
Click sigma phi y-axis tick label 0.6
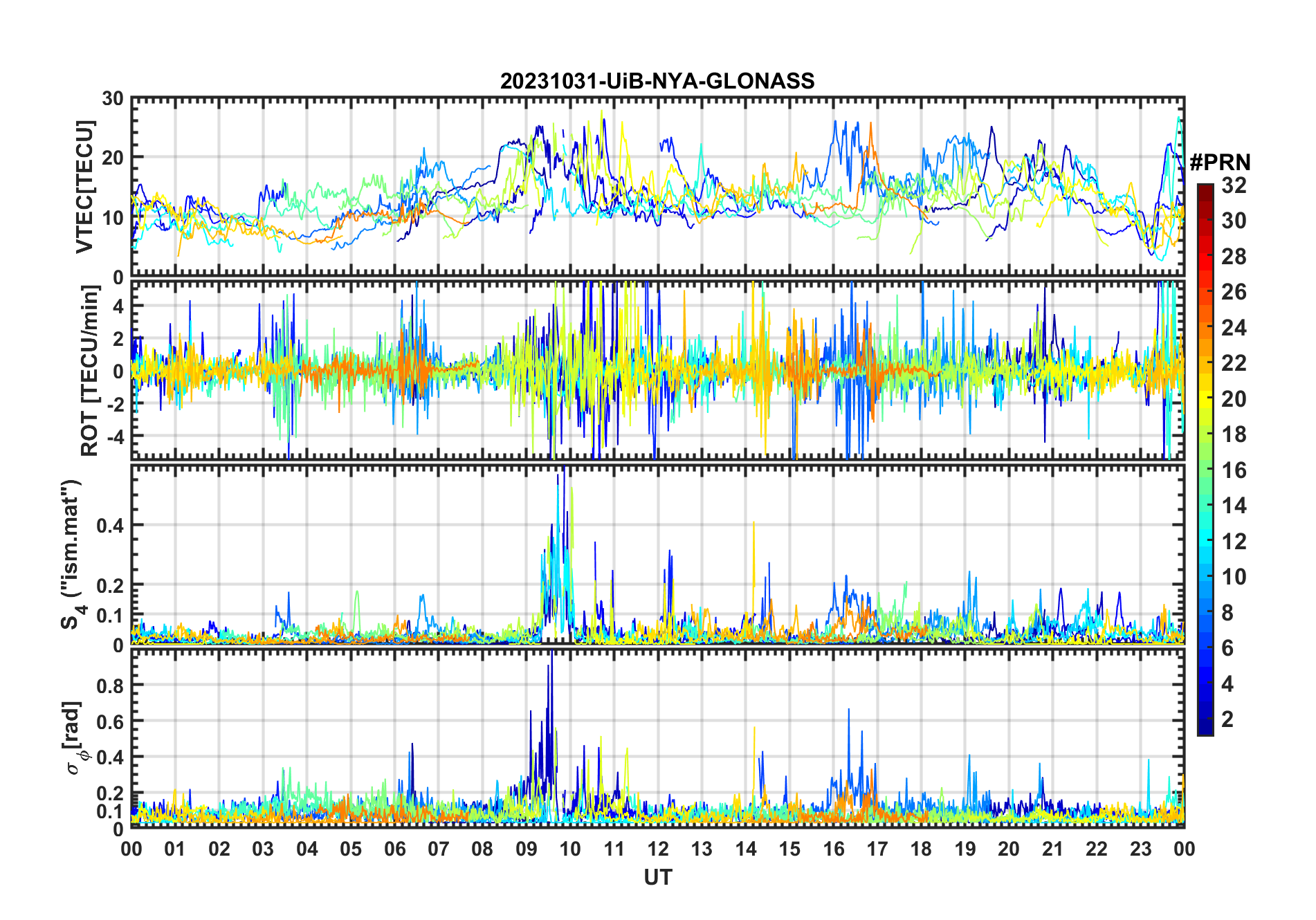click(109, 721)
